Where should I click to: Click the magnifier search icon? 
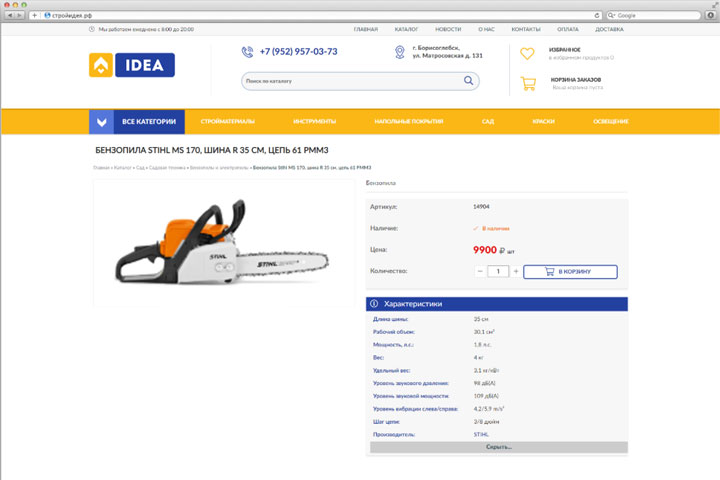coord(468,81)
